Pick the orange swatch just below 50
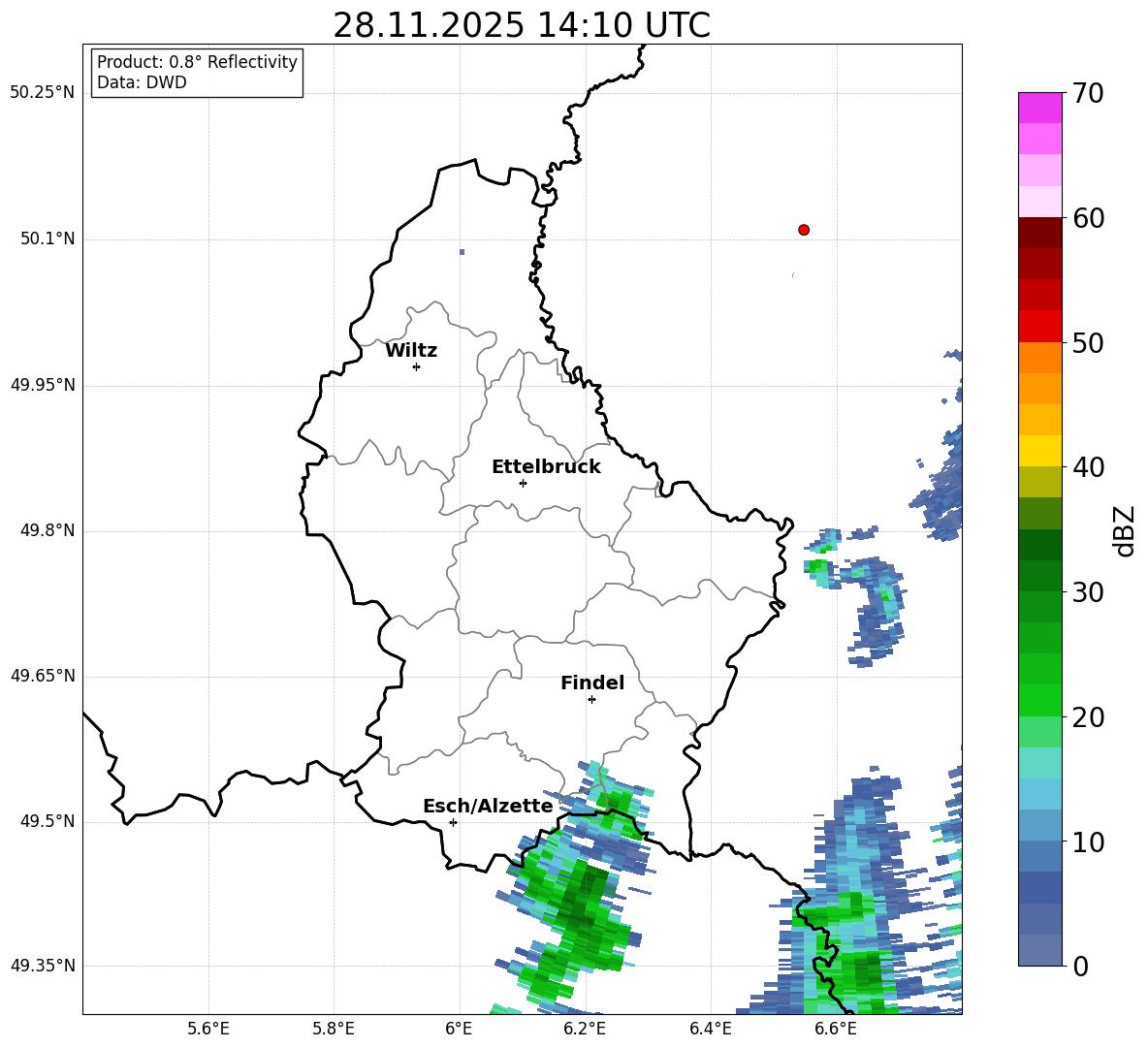 click(x=1039, y=357)
